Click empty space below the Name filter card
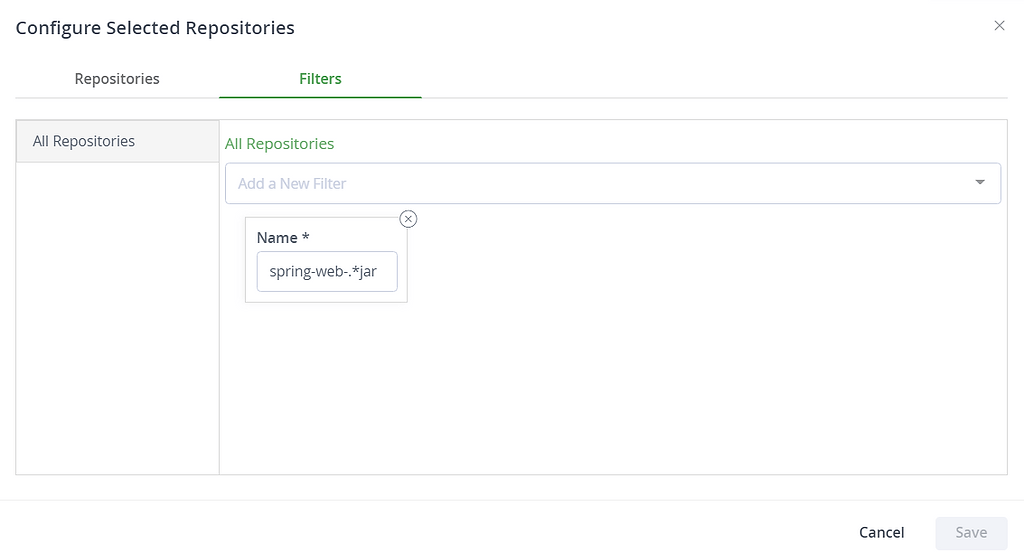 [x=600, y=390]
